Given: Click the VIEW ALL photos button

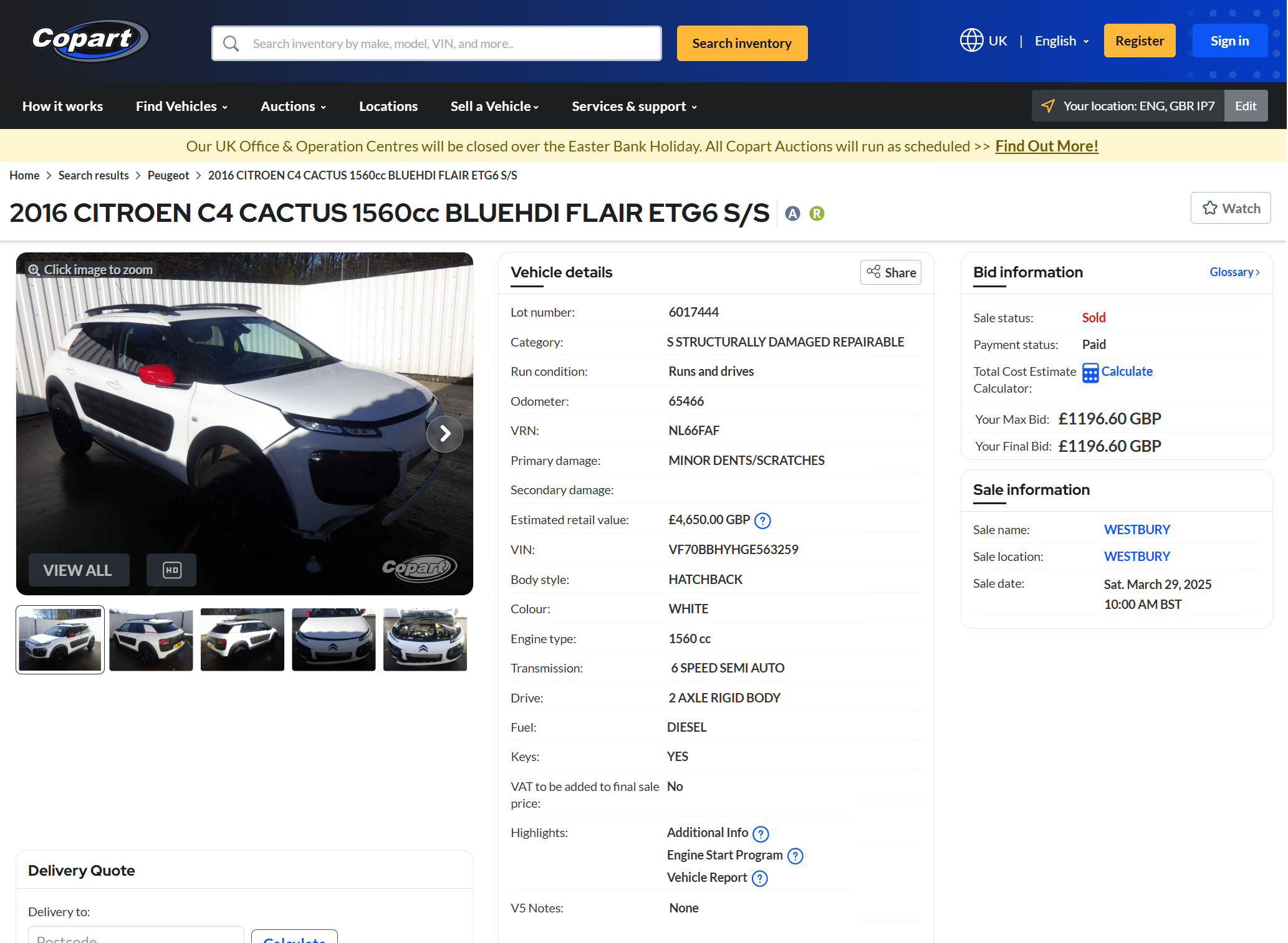Looking at the screenshot, I should (79, 570).
